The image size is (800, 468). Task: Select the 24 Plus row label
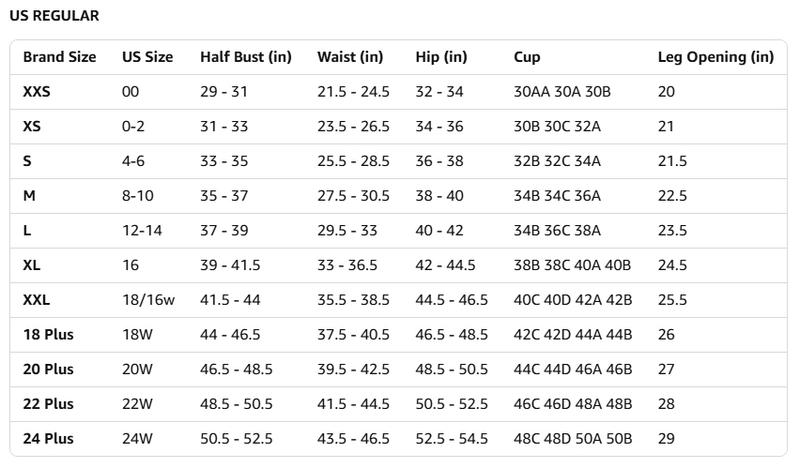(x=48, y=438)
